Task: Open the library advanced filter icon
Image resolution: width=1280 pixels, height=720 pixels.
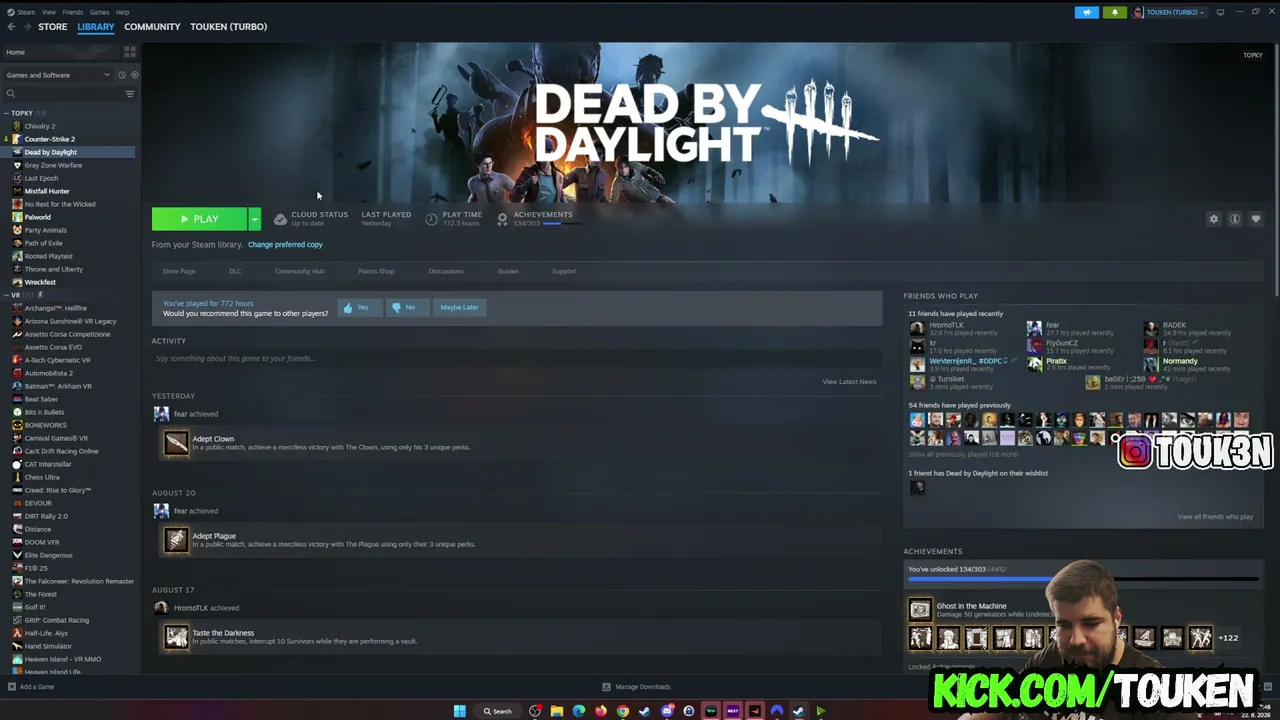Action: pyautogui.click(x=129, y=94)
